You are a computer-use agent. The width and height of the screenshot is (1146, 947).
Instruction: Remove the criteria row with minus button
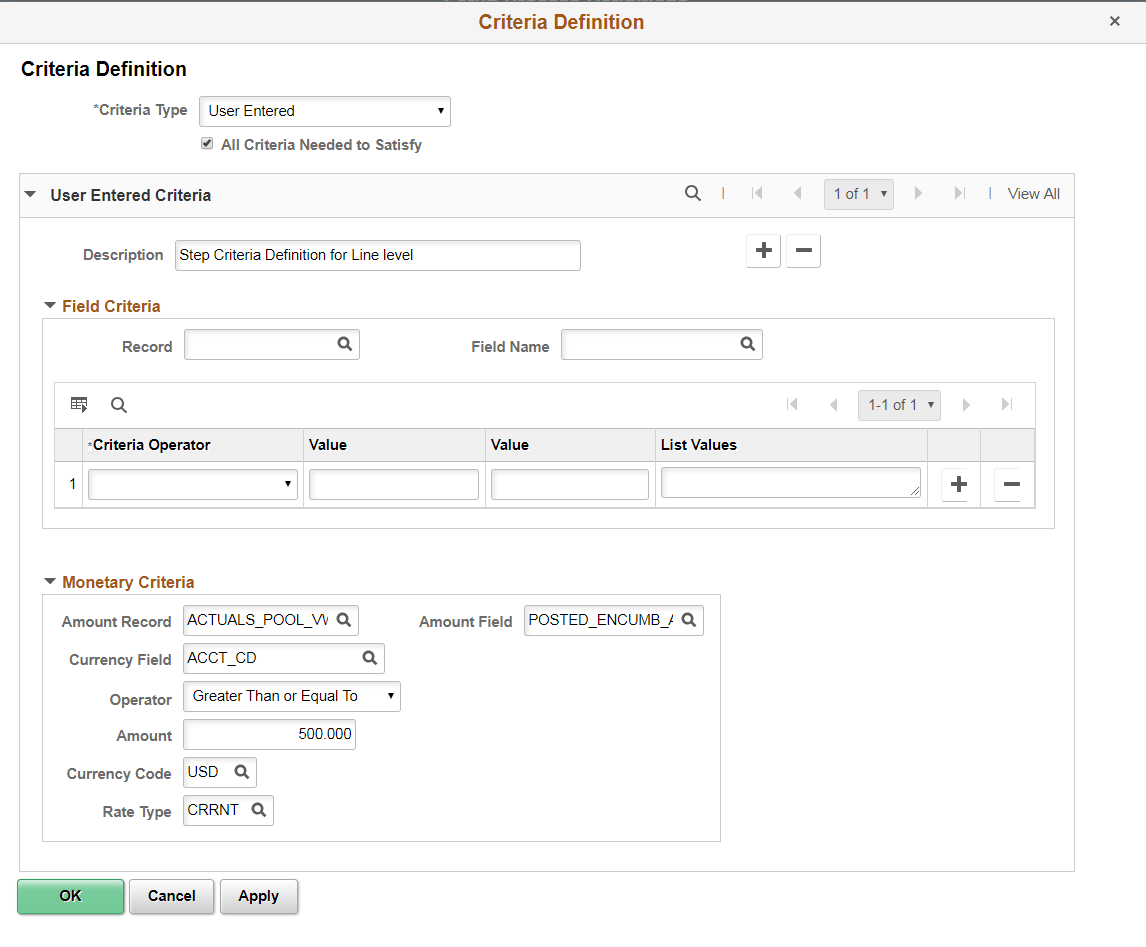(x=1010, y=484)
